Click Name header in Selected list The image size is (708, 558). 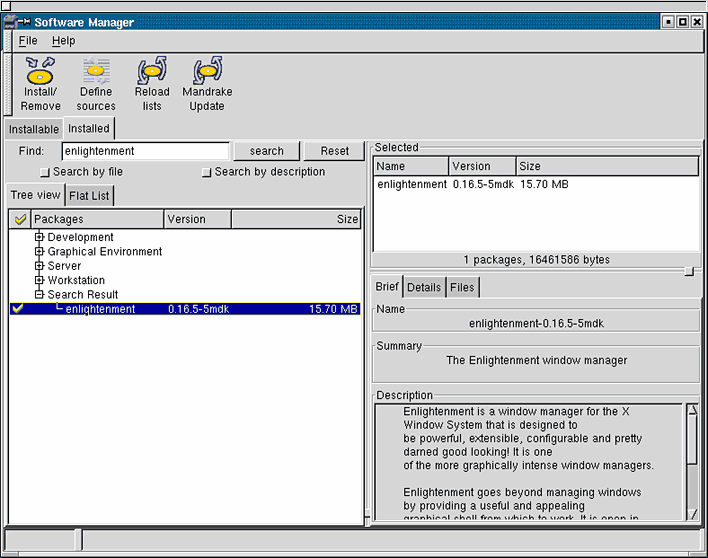(411, 166)
